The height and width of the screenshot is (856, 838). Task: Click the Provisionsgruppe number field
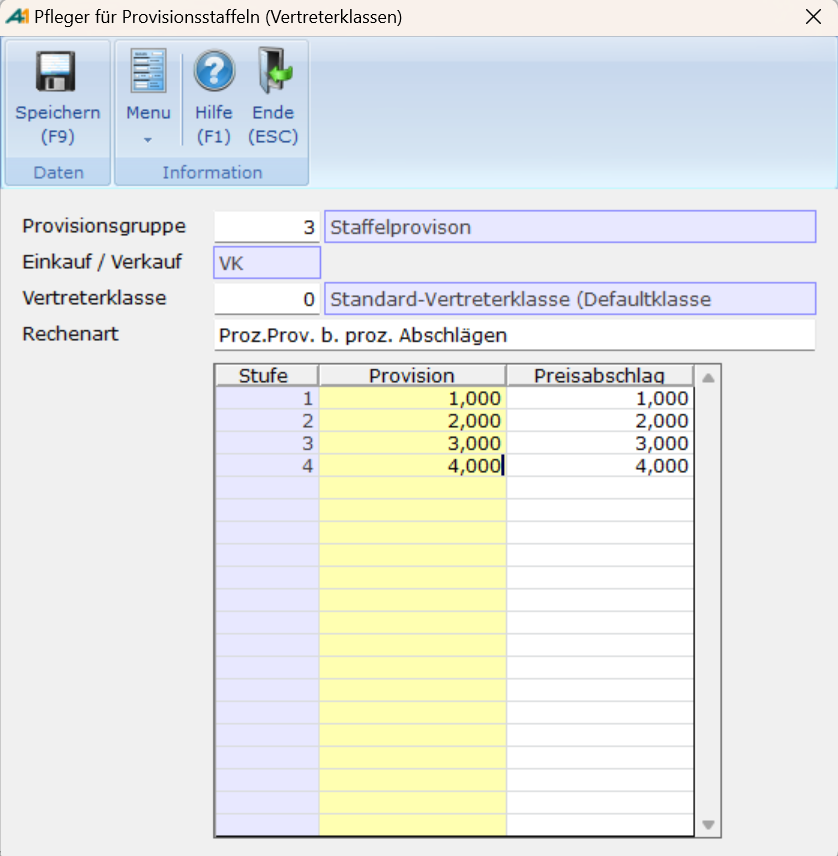pos(267,227)
